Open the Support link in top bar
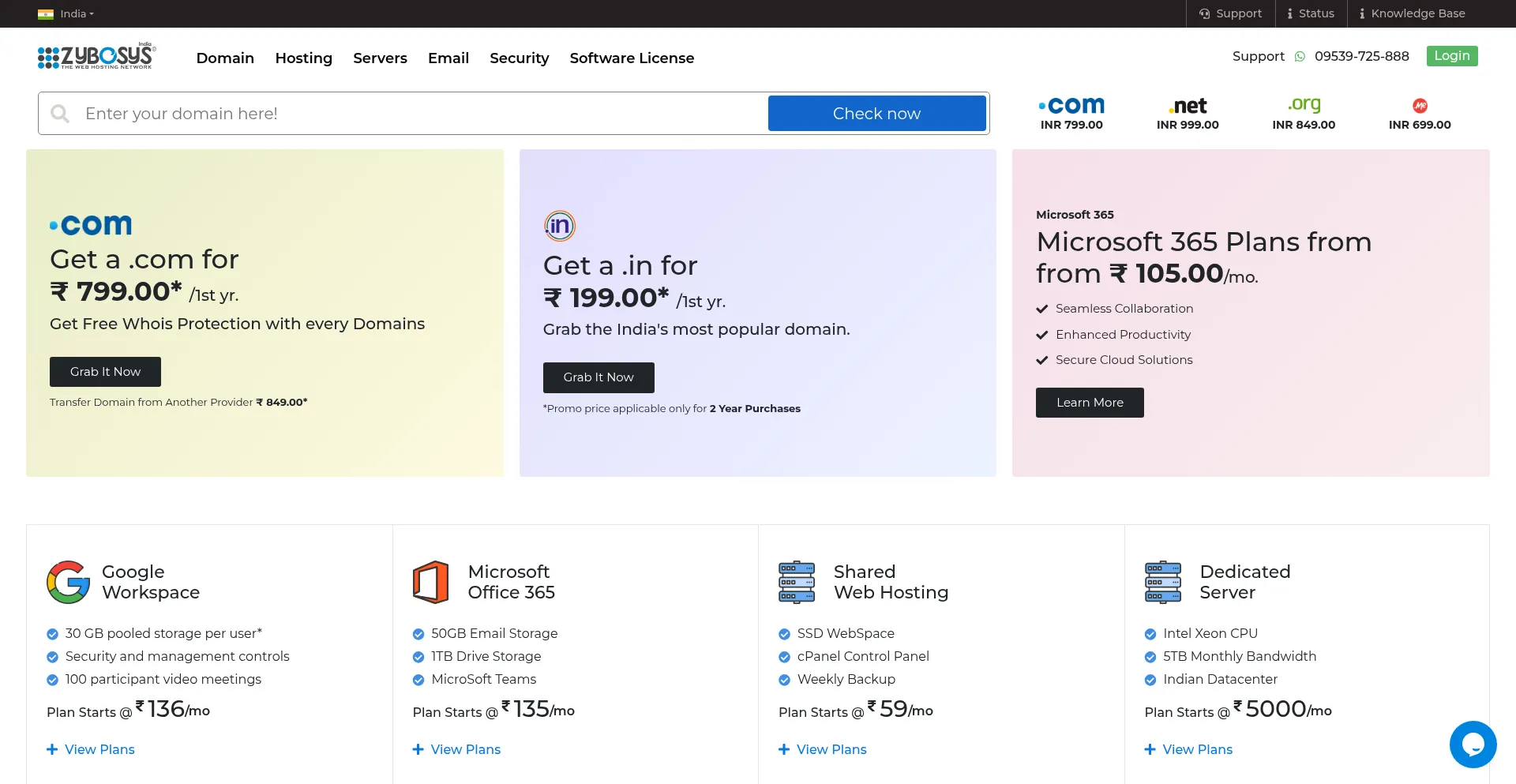Image resolution: width=1516 pixels, height=784 pixels. pyautogui.click(x=1230, y=13)
